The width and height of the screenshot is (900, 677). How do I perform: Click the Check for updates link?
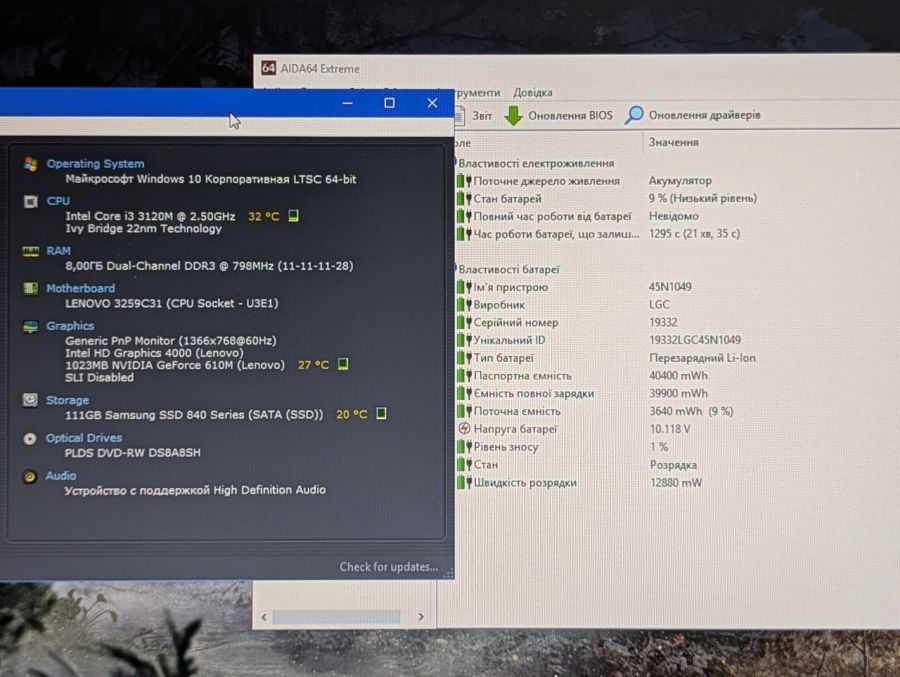389,567
